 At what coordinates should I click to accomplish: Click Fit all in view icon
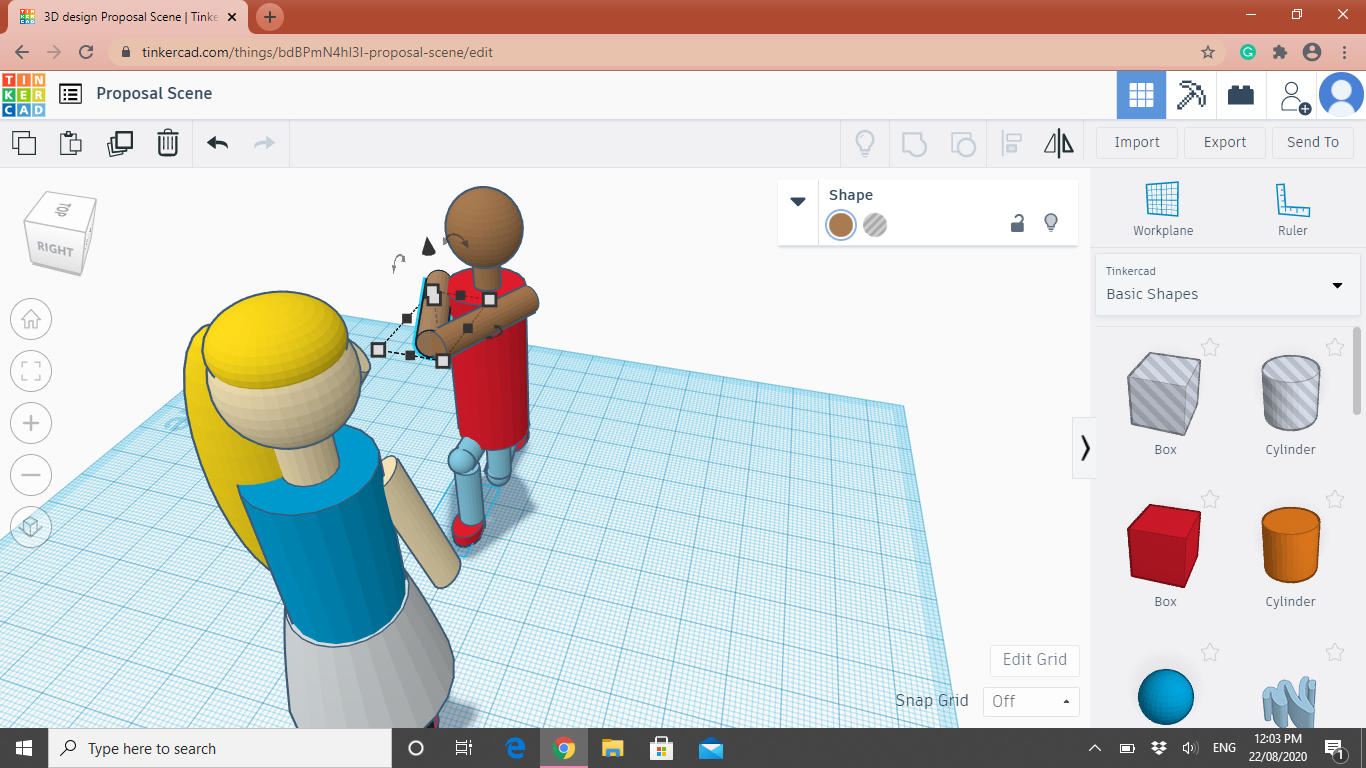(x=31, y=371)
